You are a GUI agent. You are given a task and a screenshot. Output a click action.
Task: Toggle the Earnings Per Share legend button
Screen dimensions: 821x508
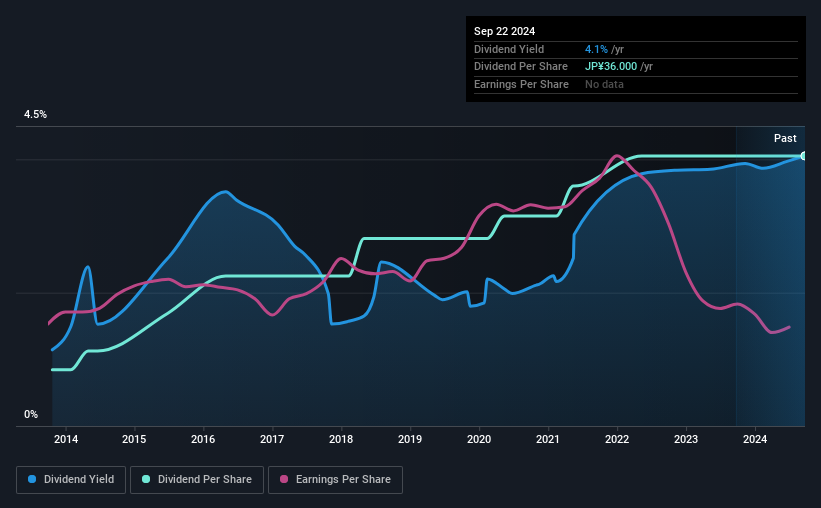[x=336, y=480]
